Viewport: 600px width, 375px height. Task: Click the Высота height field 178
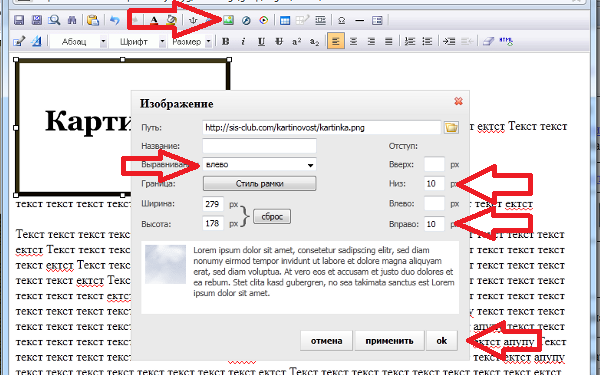(213, 223)
